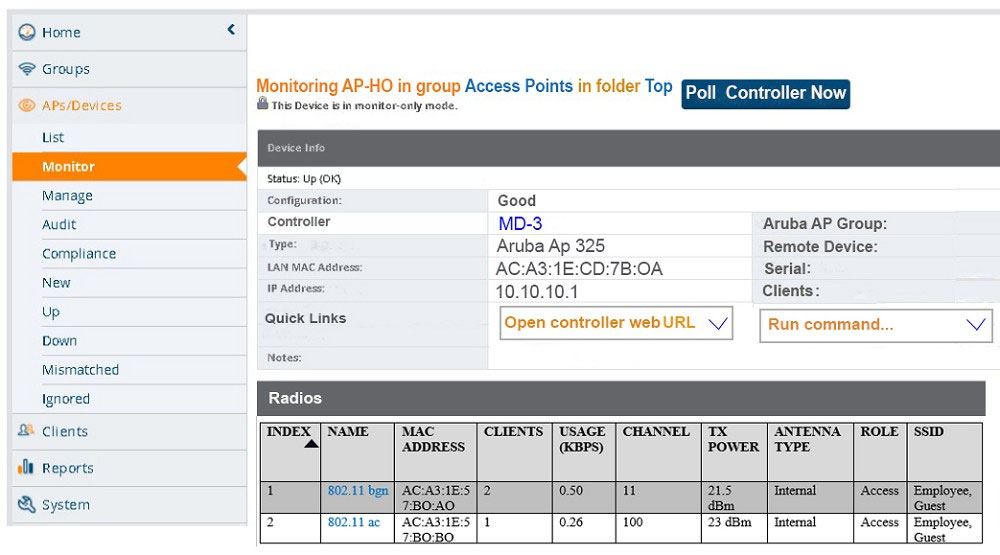Open the MD-3 controller link
This screenshot has width=1000, height=555.
[520, 223]
